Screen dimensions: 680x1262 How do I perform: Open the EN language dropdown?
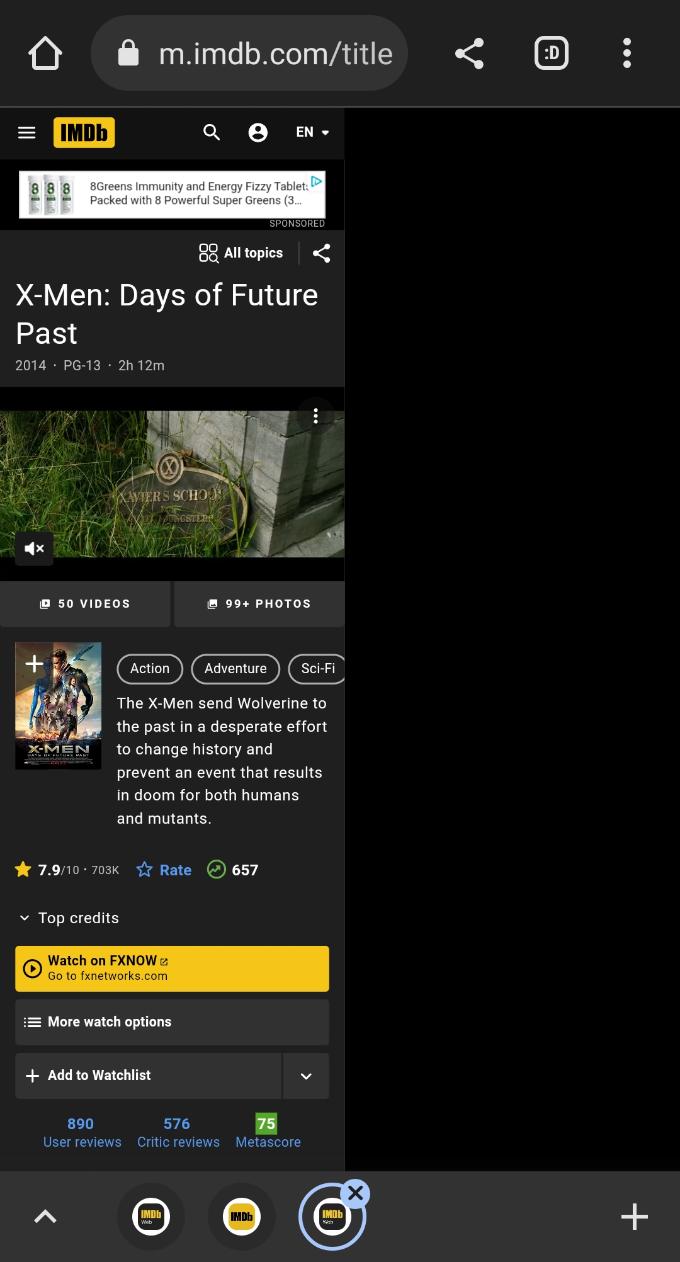[312, 132]
